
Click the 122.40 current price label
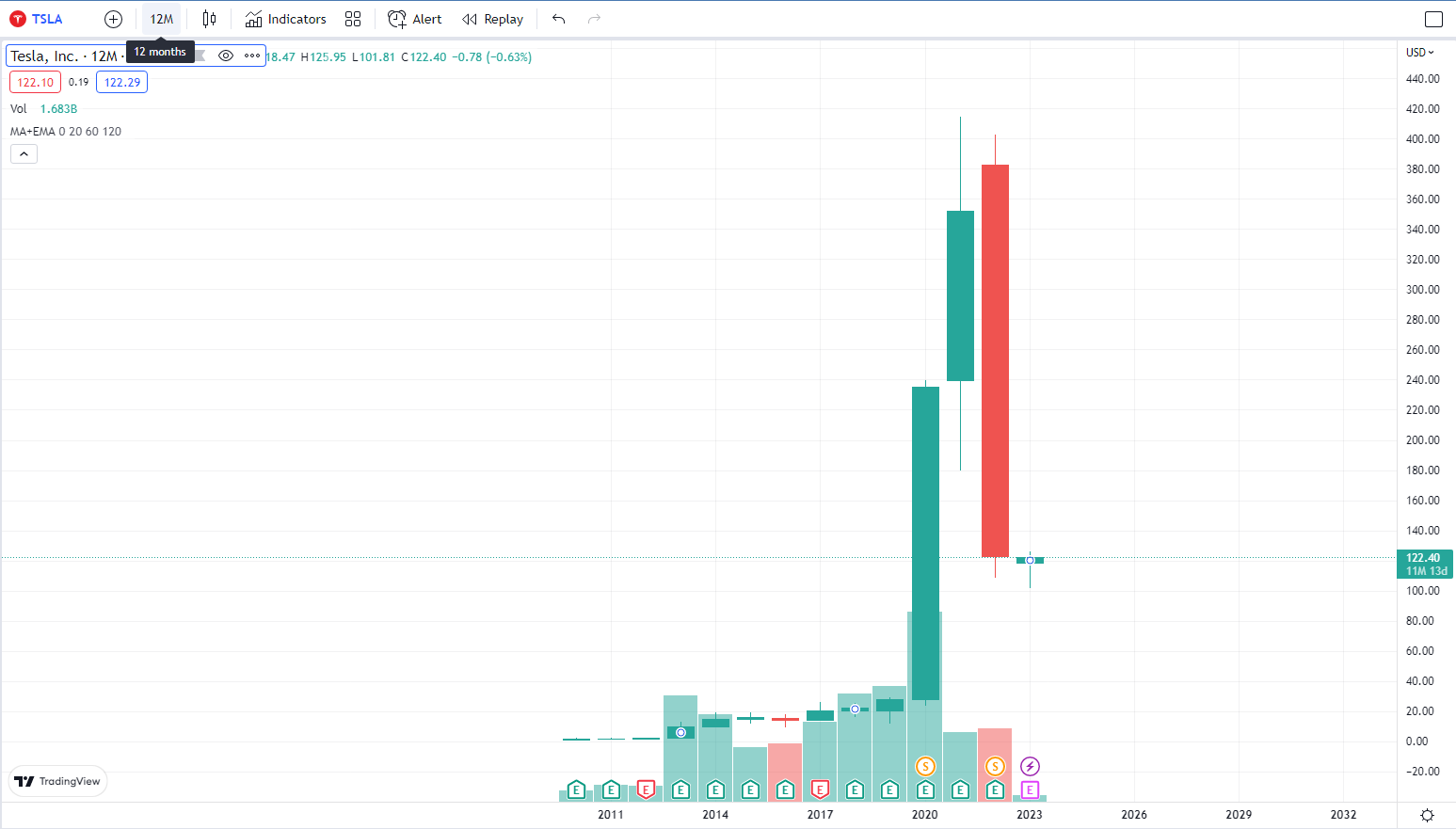1426,565
